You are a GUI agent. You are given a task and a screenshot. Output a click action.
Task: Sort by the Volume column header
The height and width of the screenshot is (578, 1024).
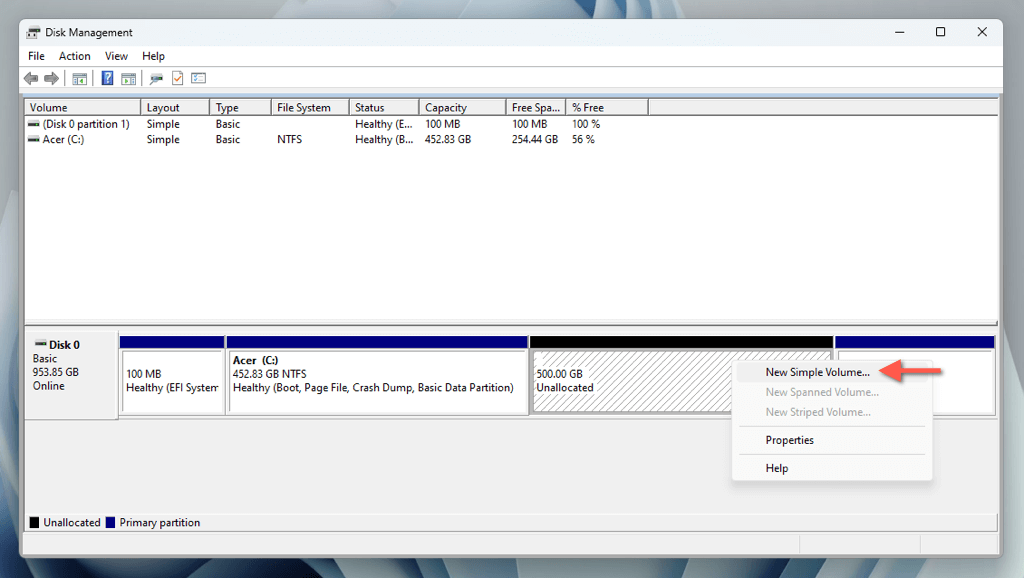(82, 107)
